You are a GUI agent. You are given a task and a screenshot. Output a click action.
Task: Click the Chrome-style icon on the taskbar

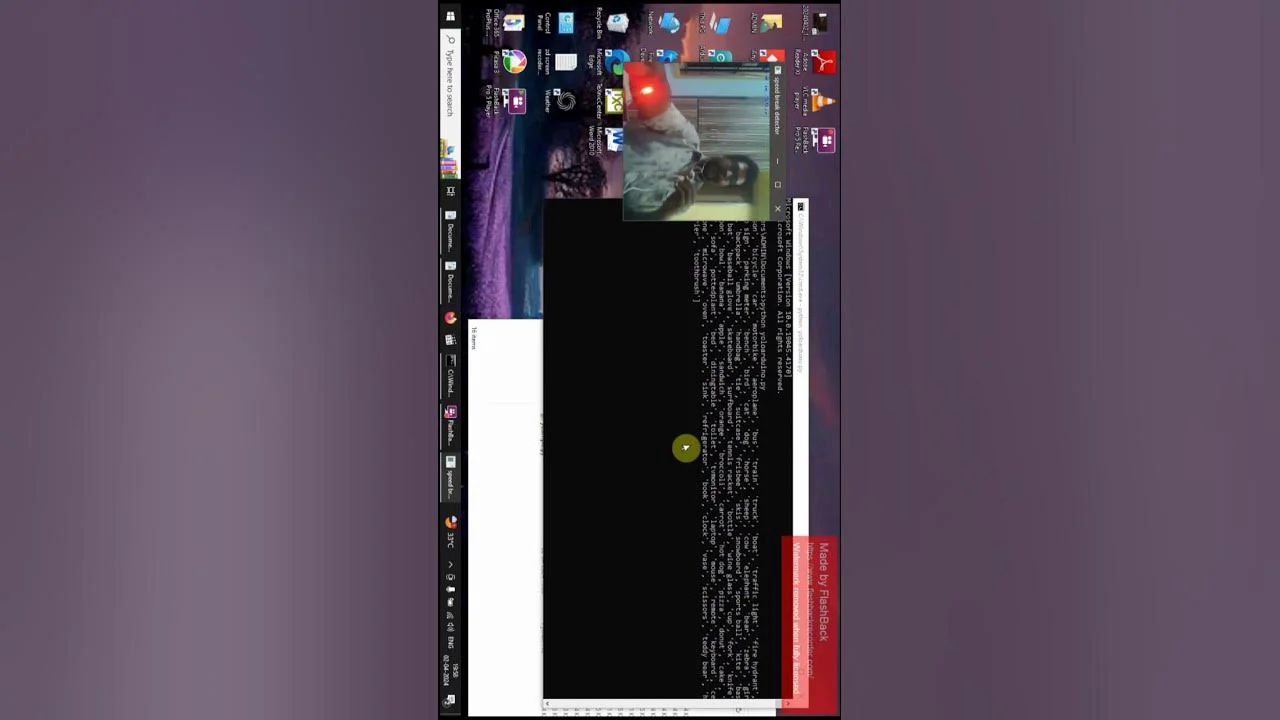(450, 318)
